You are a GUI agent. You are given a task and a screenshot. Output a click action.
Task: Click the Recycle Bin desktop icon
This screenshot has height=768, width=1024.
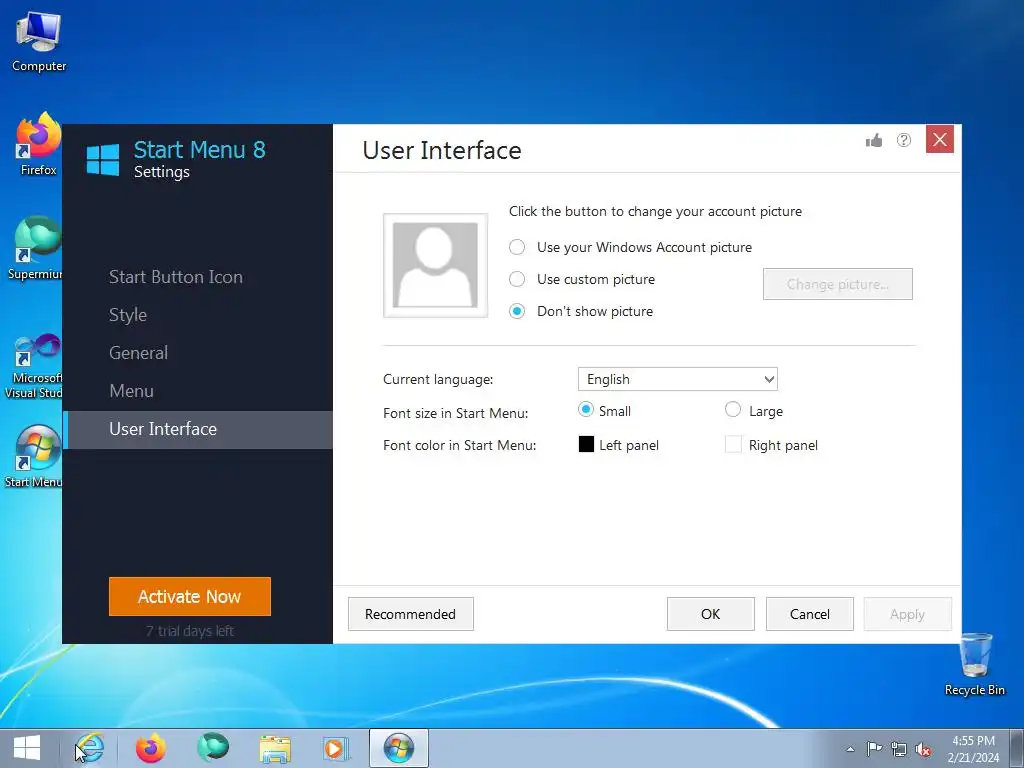(x=975, y=665)
